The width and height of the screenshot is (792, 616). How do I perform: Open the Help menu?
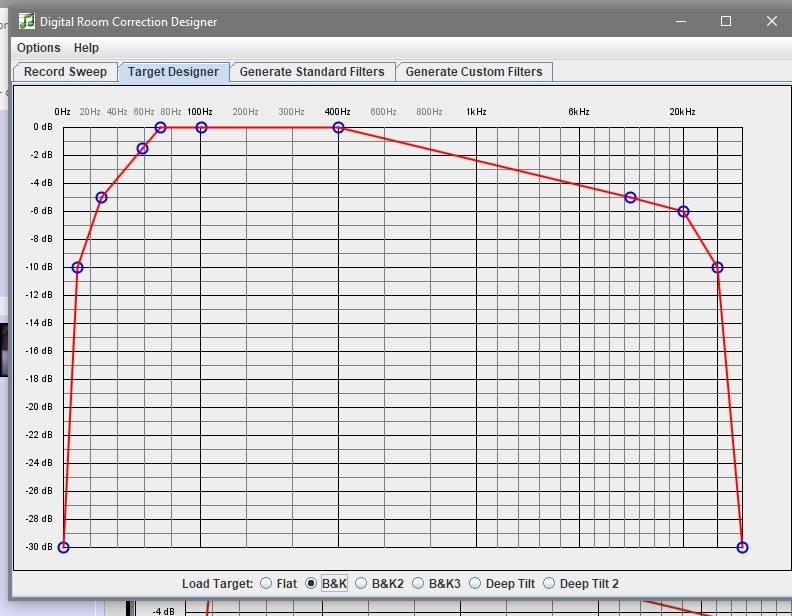click(86, 48)
